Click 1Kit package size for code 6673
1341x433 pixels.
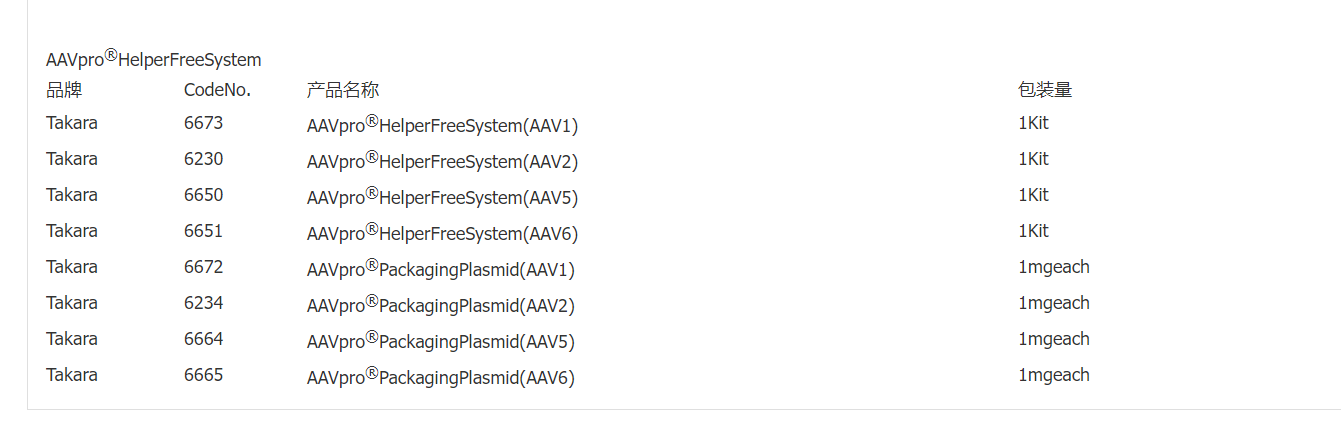(x=1033, y=123)
